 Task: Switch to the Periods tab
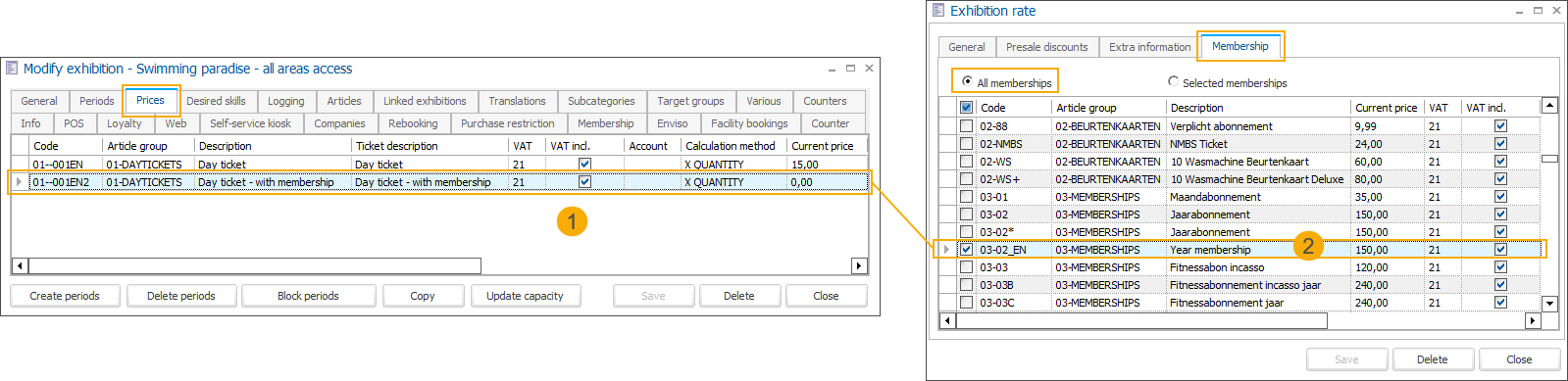tap(97, 101)
